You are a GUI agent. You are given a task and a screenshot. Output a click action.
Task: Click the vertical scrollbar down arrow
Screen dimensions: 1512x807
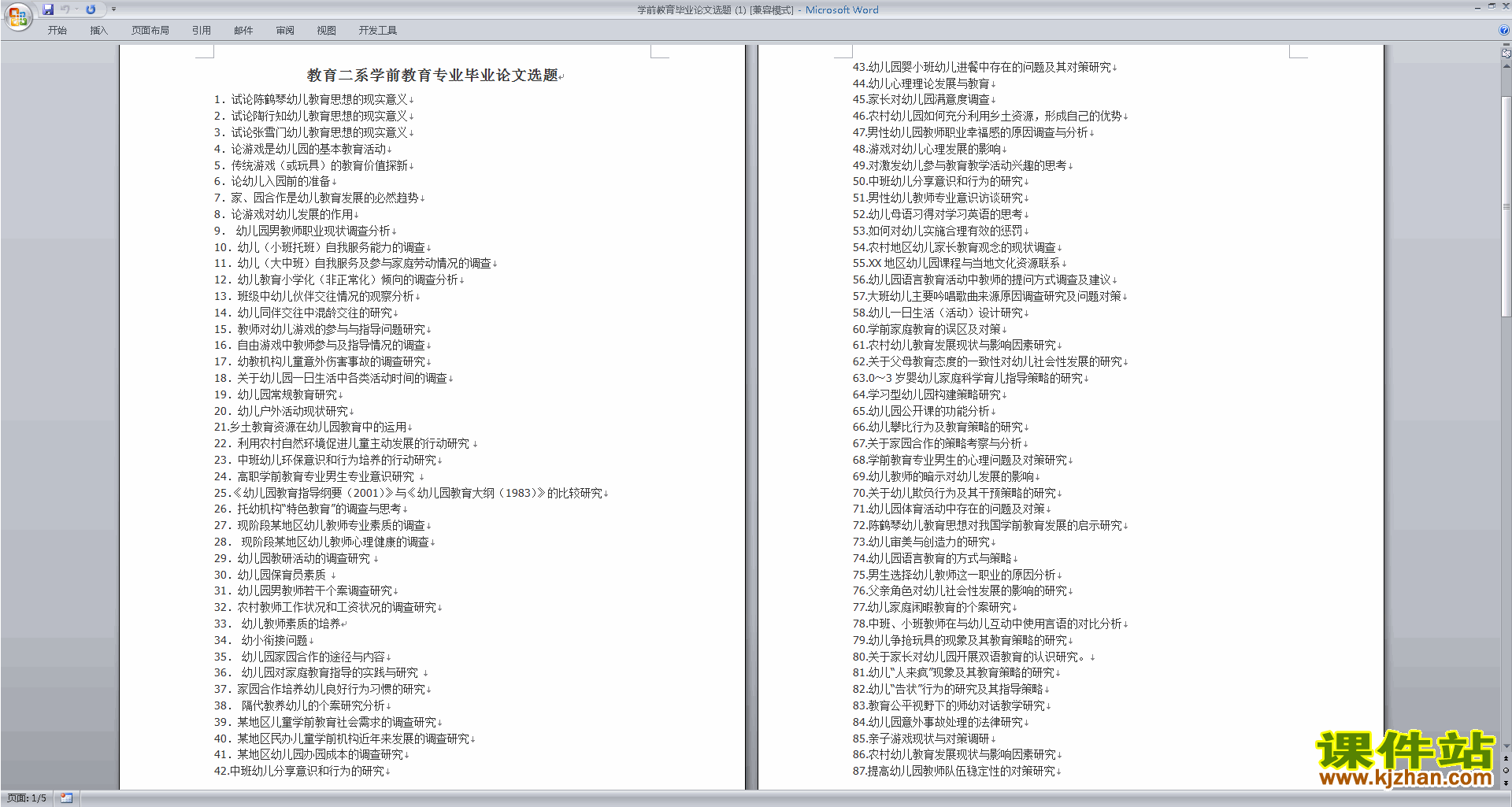(x=1506, y=746)
